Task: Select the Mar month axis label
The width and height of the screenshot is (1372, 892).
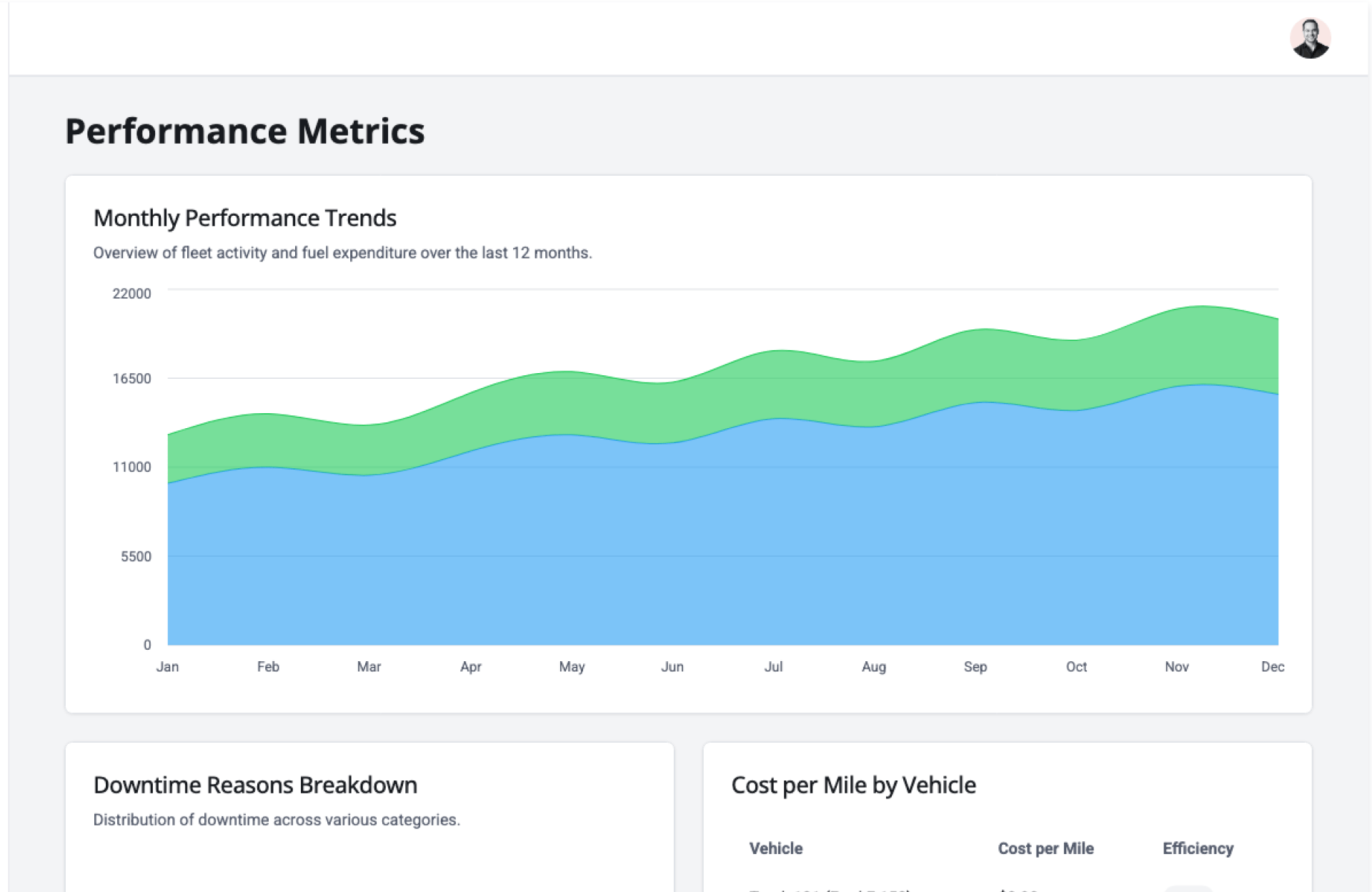Action: 369,667
